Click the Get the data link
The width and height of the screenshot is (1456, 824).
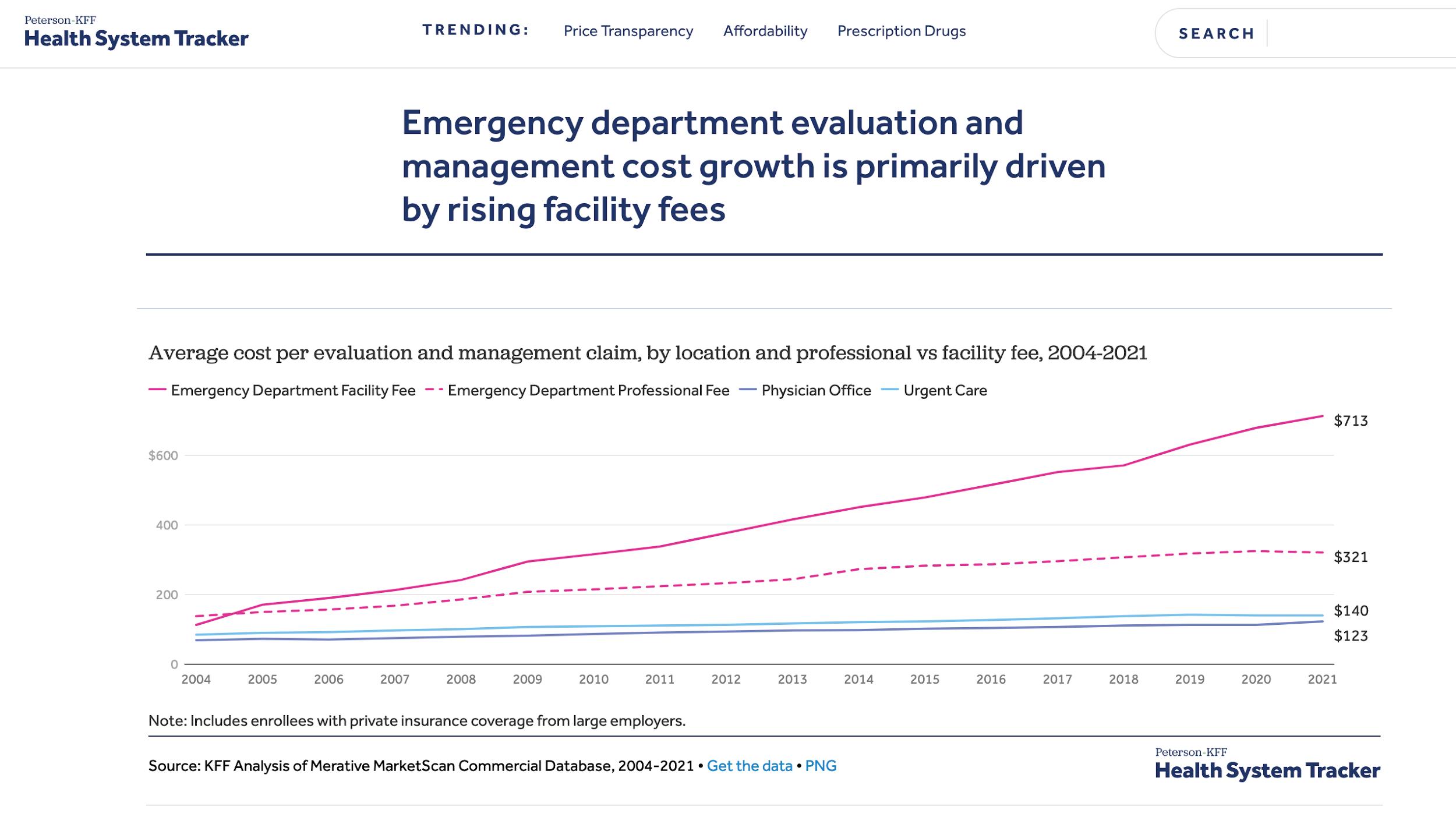point(749,766)
